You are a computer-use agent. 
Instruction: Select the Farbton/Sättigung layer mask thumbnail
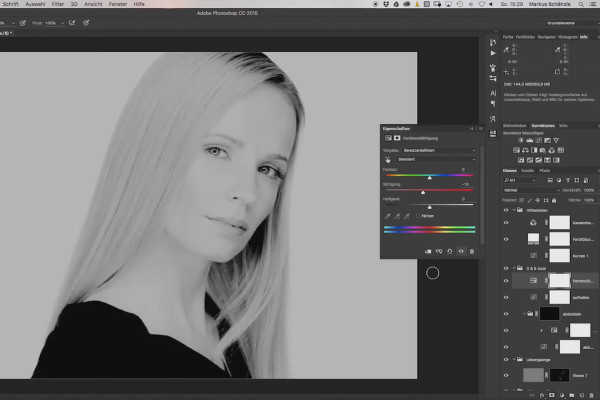pos(559,281)
